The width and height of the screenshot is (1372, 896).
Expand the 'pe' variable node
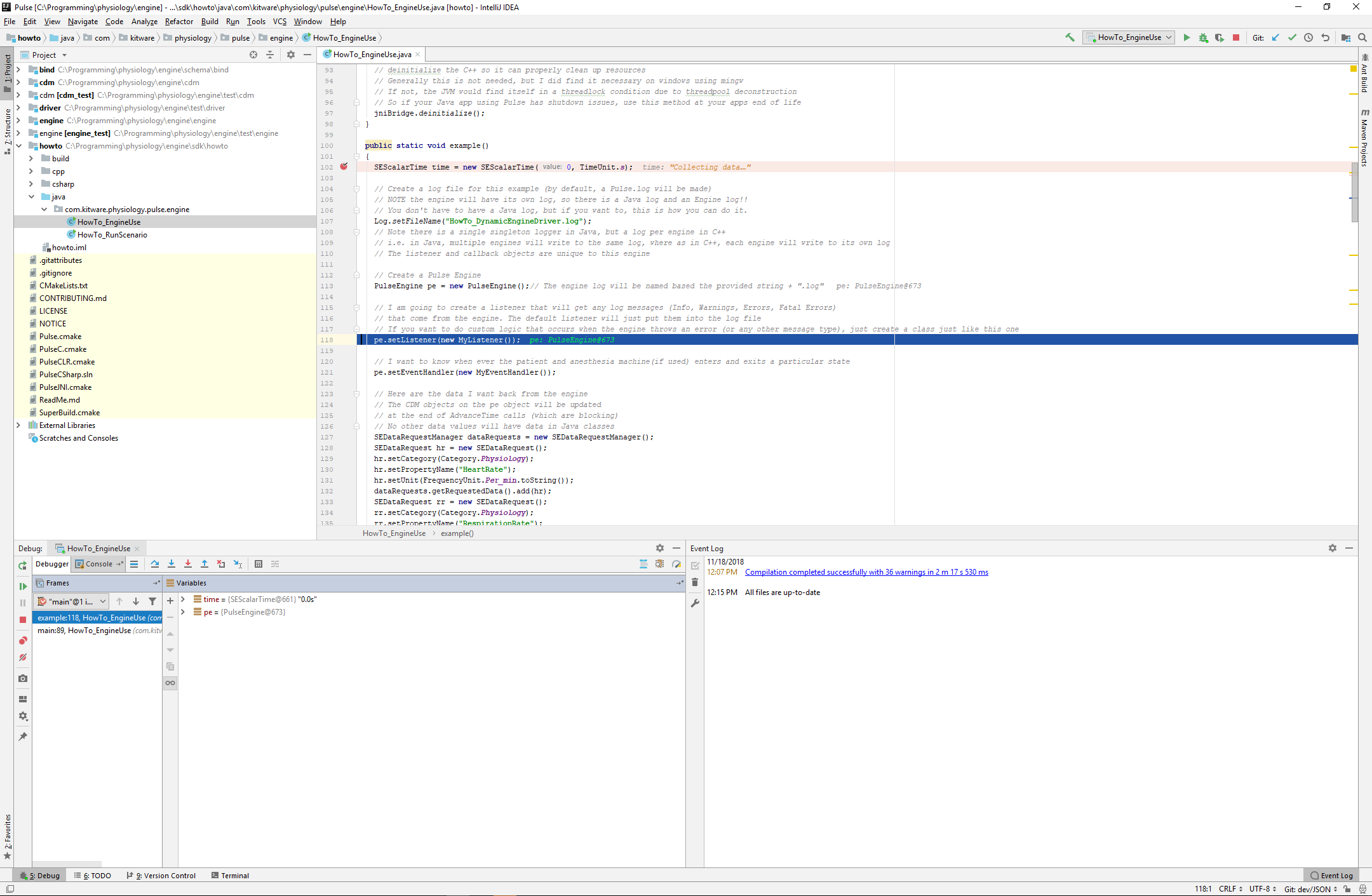coord(183,612)
